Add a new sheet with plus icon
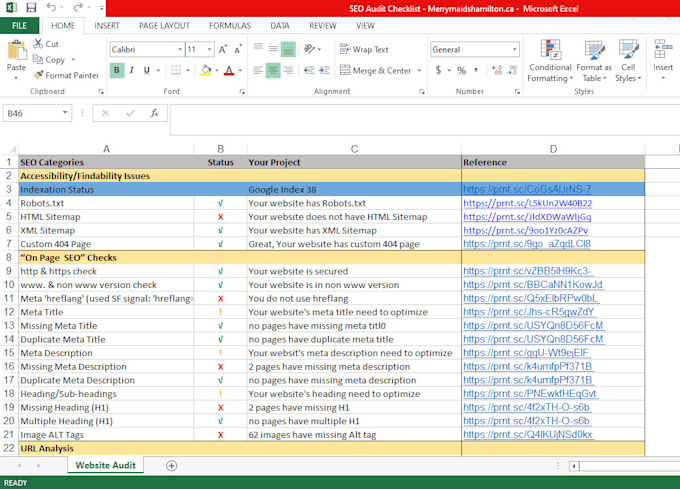This screenshot has width=680, height=489. pos(171,466)
